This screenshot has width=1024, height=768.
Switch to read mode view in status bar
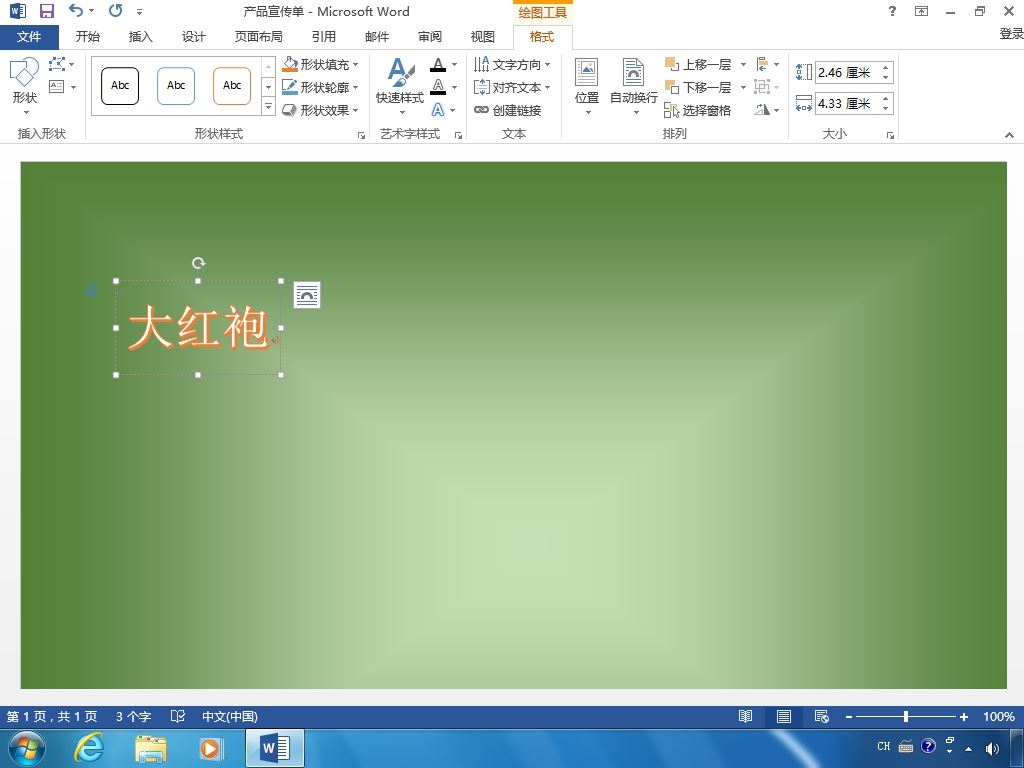pos(745,716)
